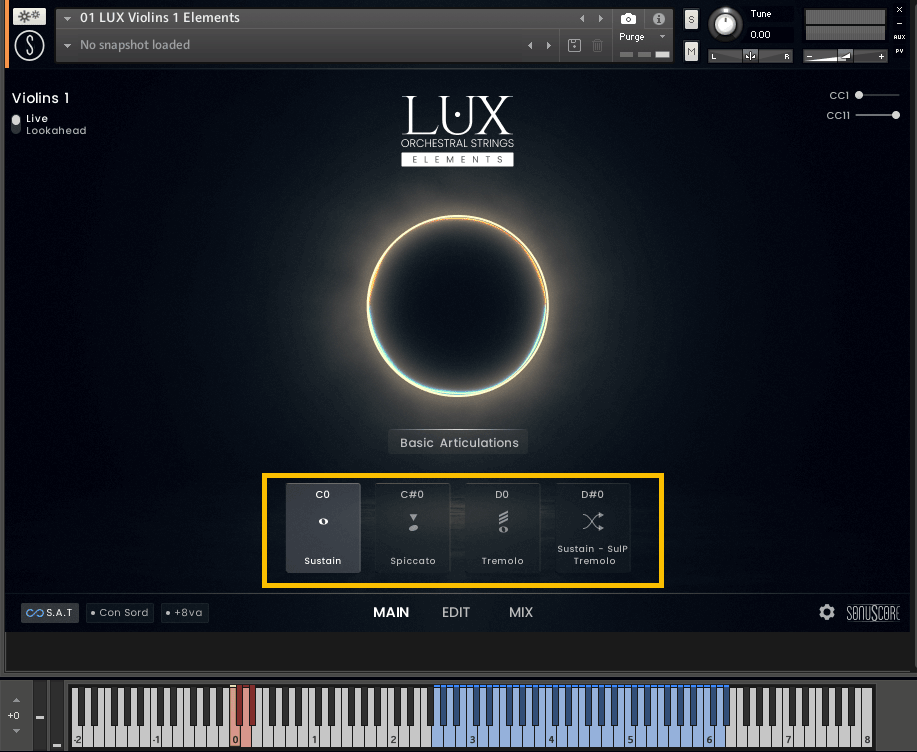Switch to the EDIT tab

pos(456,612)
